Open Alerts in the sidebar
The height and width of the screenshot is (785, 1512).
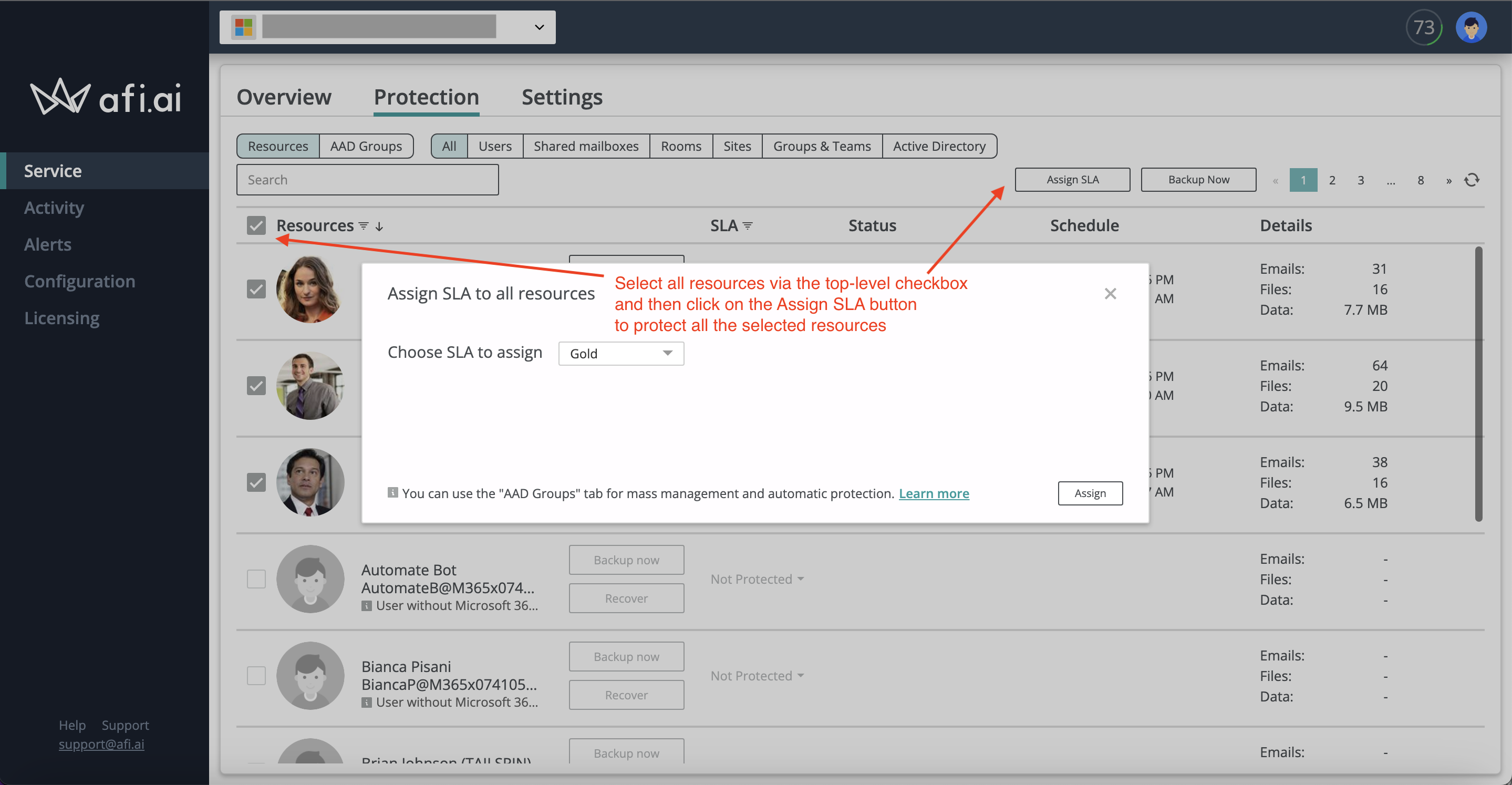[47, 244]
